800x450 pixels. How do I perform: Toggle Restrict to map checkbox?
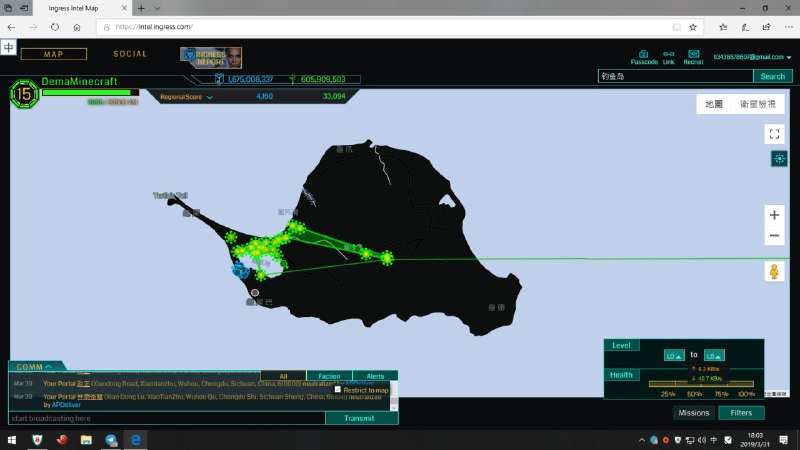point(338,389)
